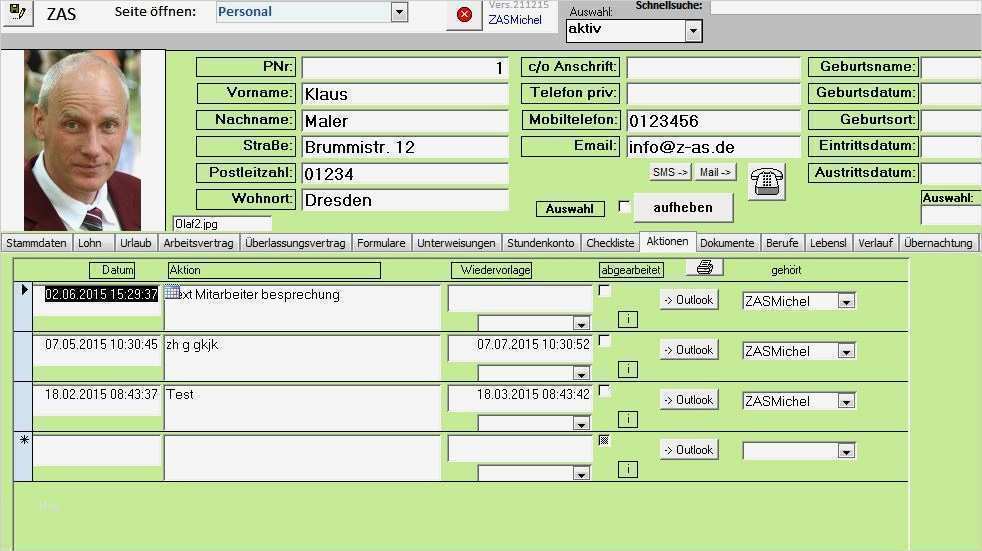
Task: Open the Überlassungsvertrag tab
Action: (x=295, y=243)
